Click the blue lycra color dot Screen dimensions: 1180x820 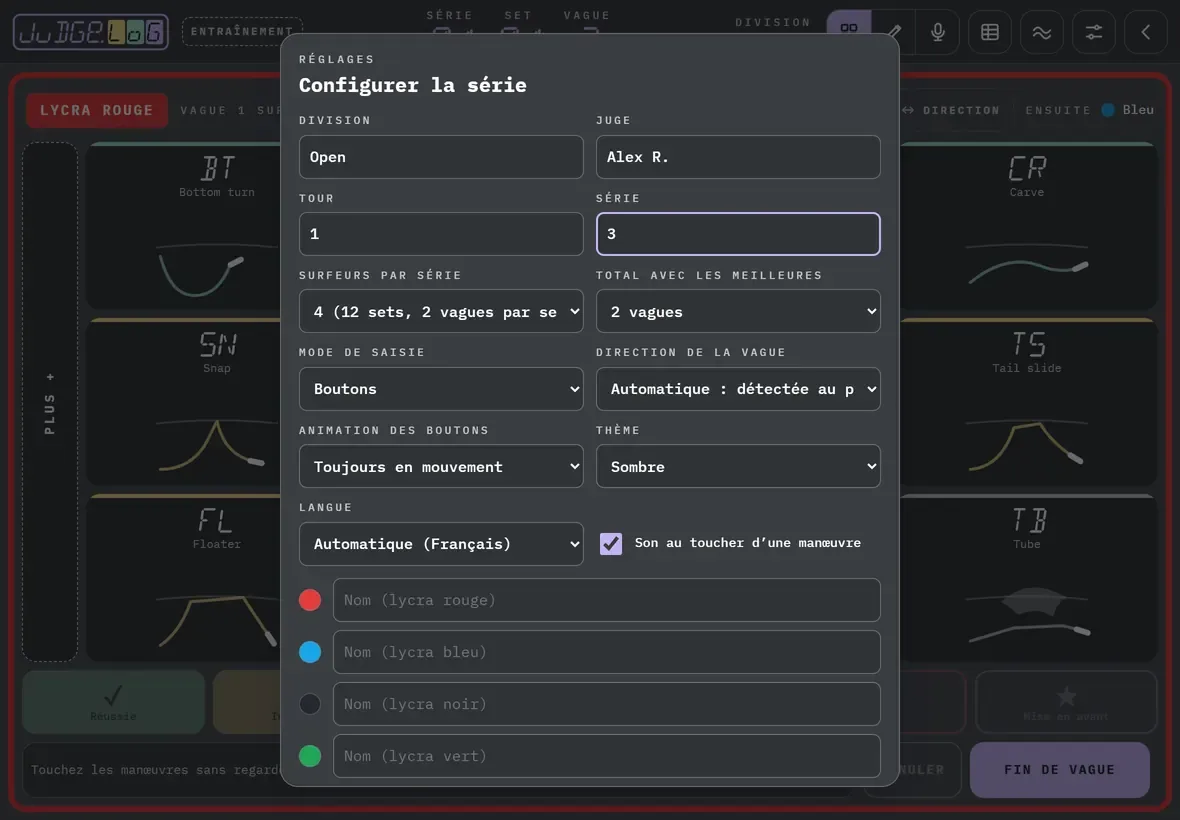[x=310, y=652]
